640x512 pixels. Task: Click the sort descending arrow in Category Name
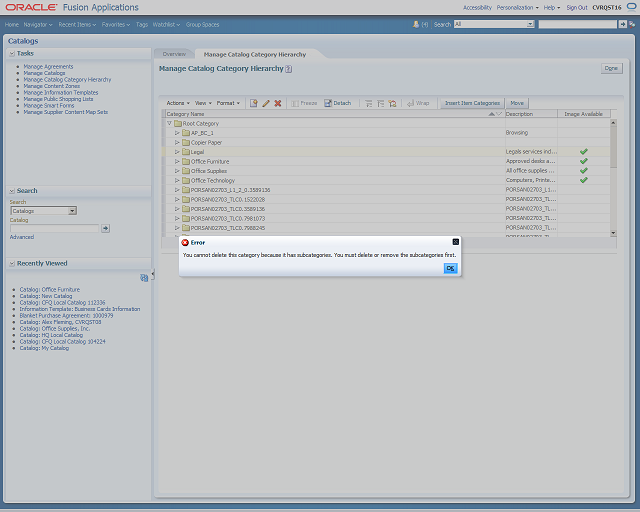click(x=499, y=114)
